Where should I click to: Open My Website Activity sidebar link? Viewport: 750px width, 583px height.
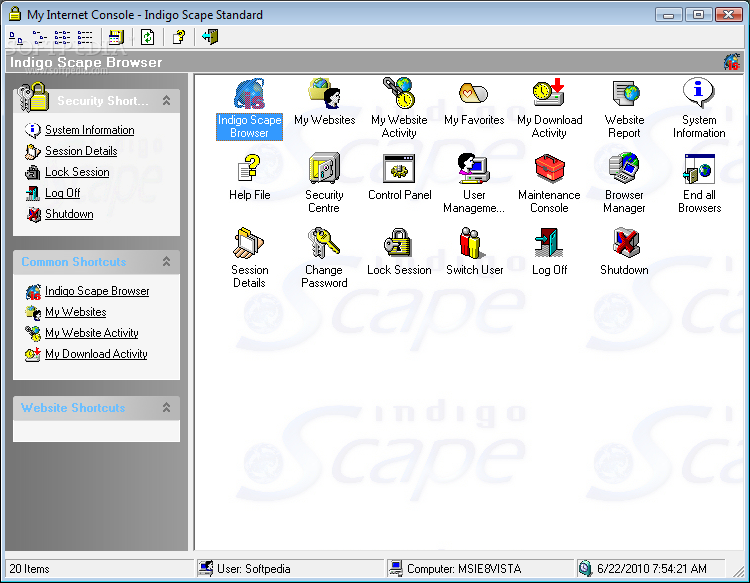tap(92, 333)
